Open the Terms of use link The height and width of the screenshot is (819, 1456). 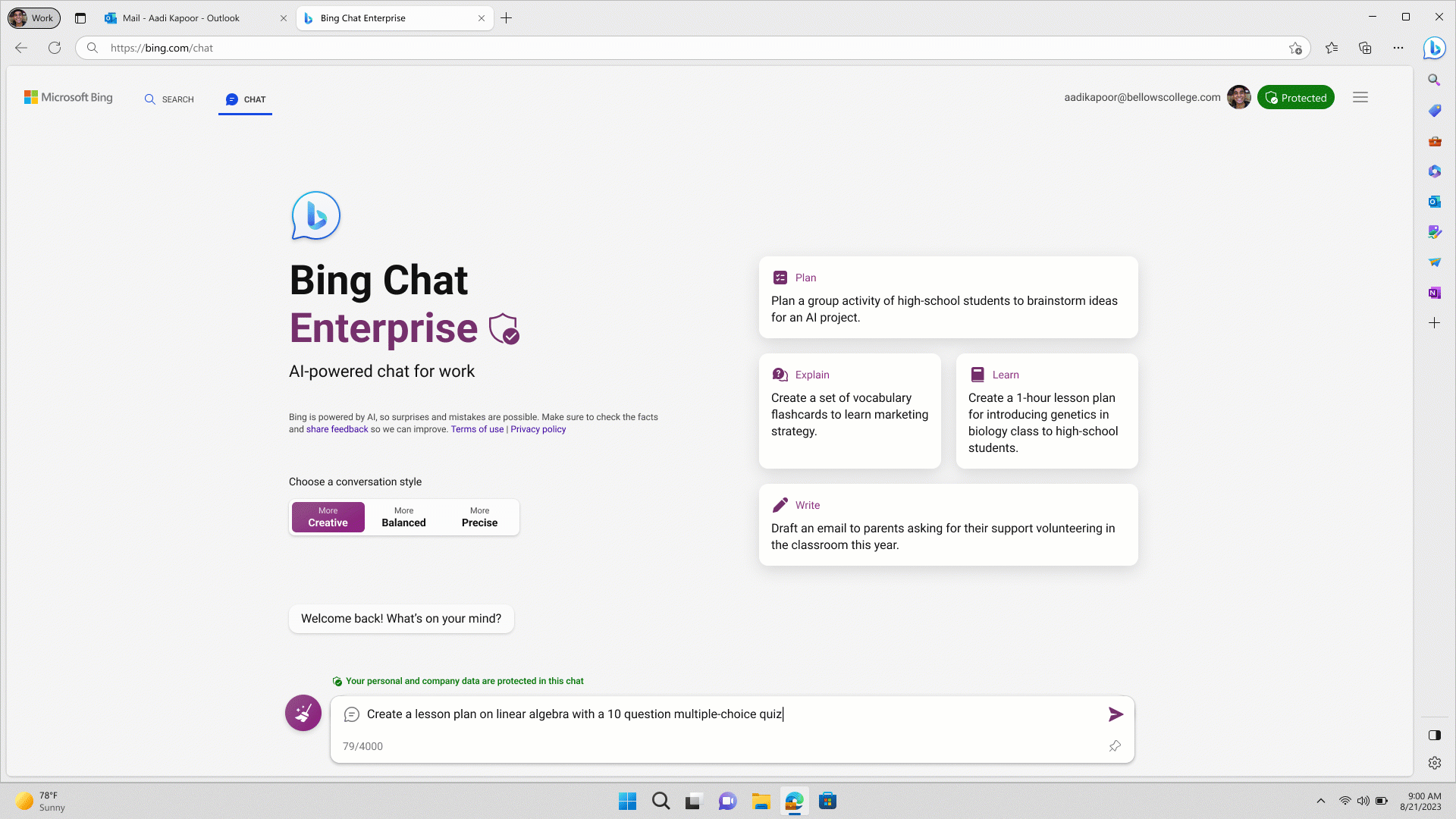(477, 428)
